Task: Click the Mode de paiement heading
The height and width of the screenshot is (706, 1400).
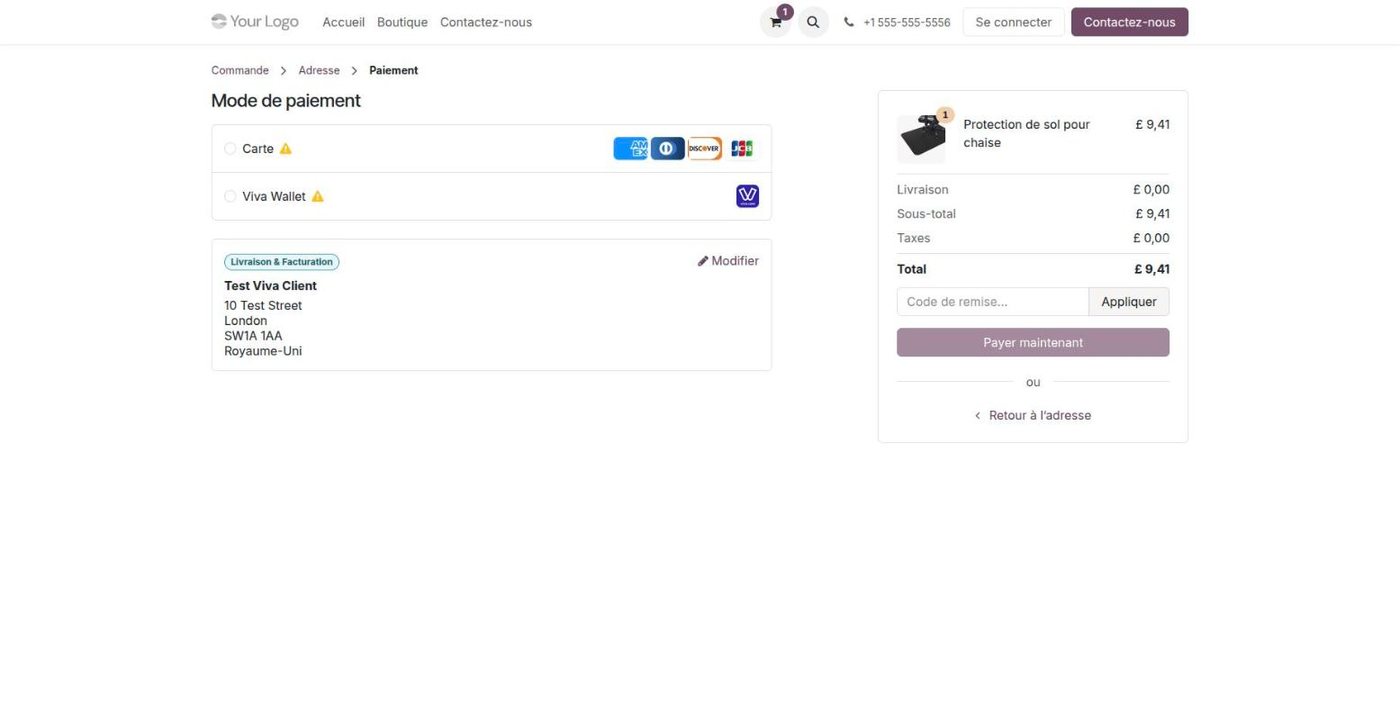Action: [x=286, y=101]
